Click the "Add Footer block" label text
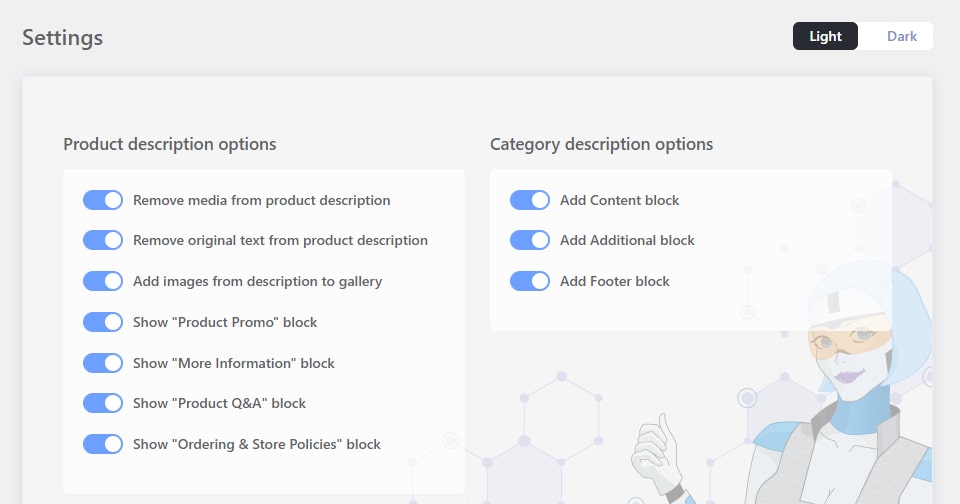The height and width of the screenshot is (504, 960). point(615,281)
